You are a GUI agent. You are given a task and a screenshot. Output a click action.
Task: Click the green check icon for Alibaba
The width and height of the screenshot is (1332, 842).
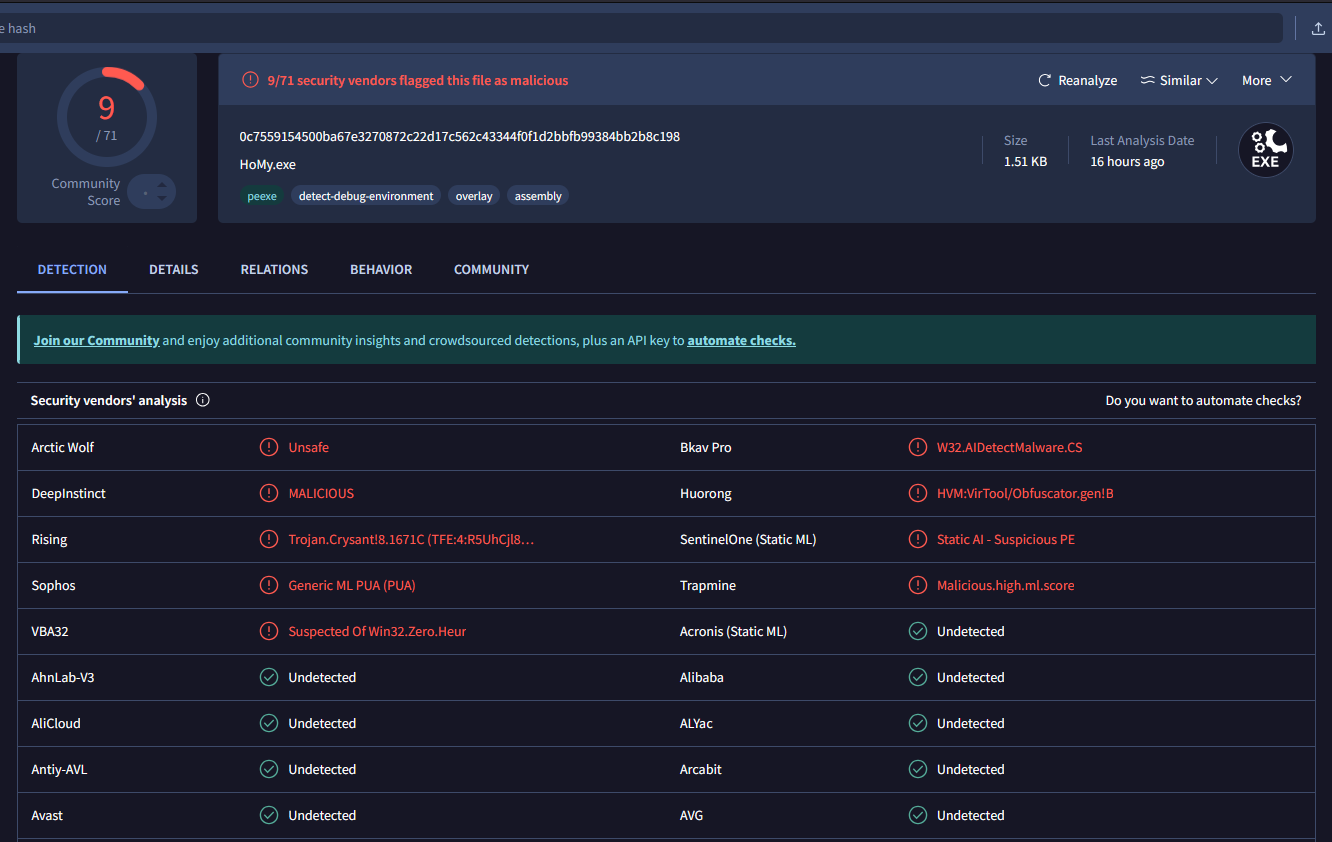(918, 677)
